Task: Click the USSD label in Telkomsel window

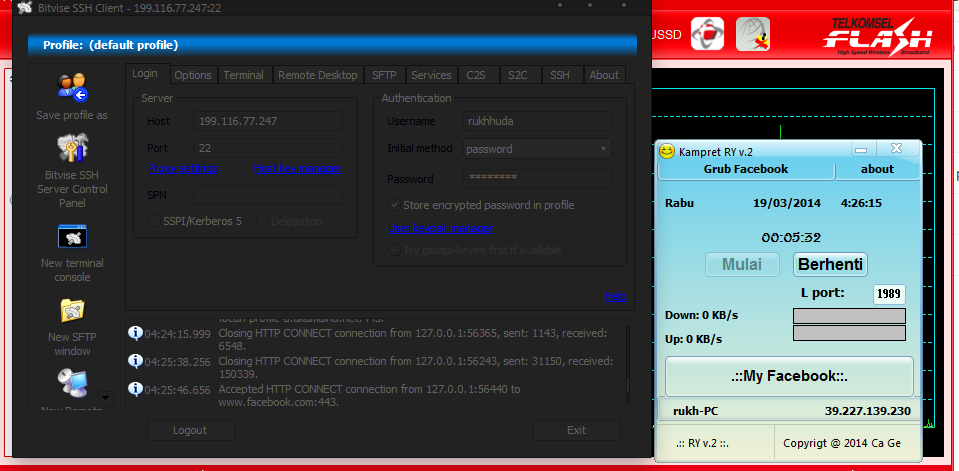Action: pos(667,35)
